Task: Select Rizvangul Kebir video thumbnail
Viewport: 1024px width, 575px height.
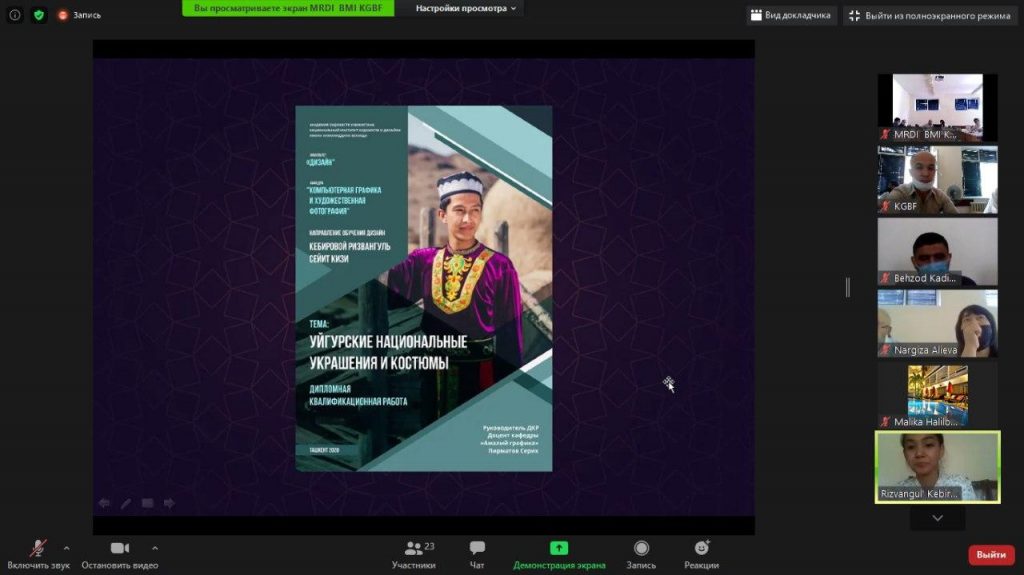Action: tap(937, 467)
